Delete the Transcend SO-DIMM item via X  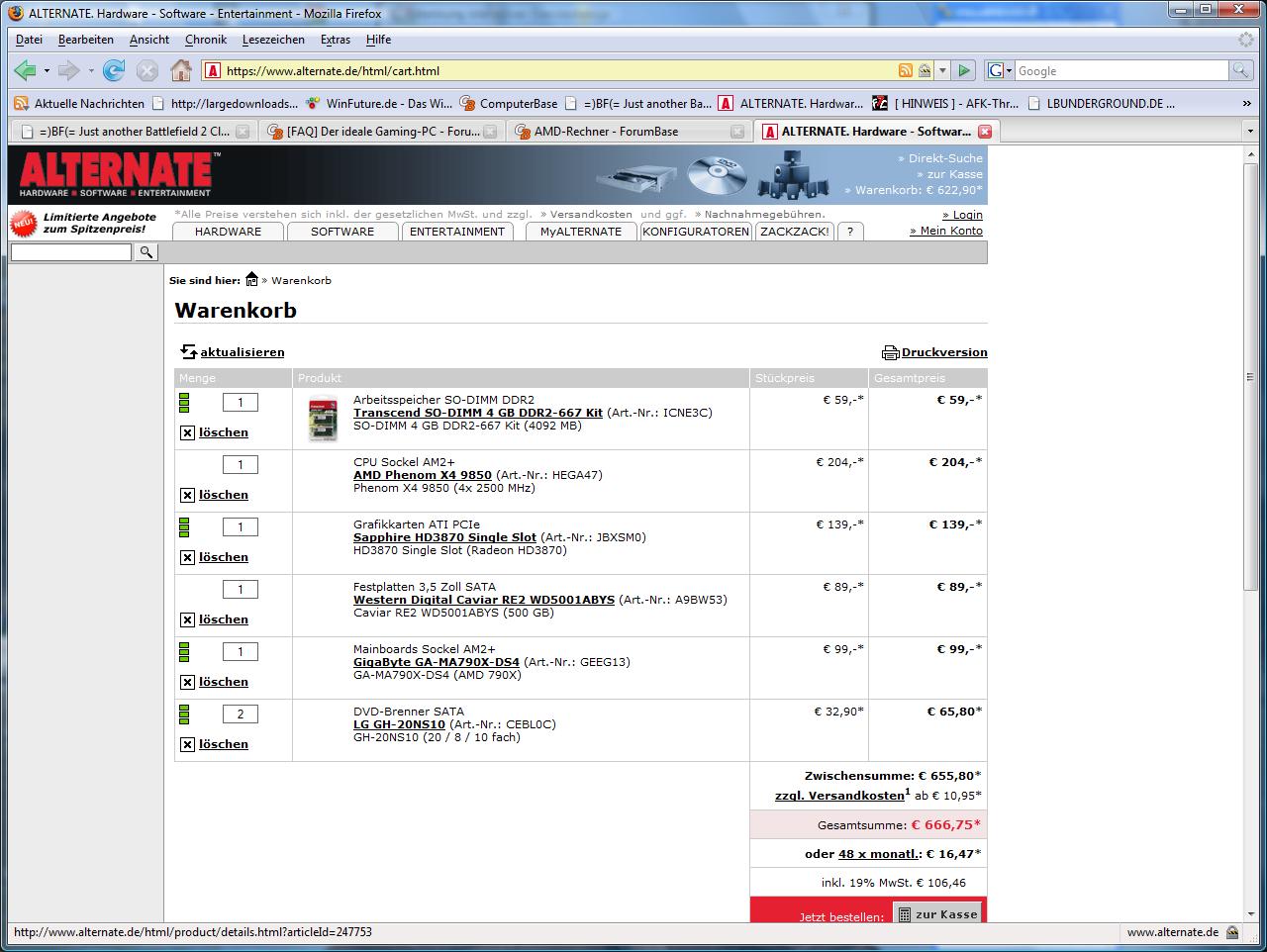(x=187, y=432)
